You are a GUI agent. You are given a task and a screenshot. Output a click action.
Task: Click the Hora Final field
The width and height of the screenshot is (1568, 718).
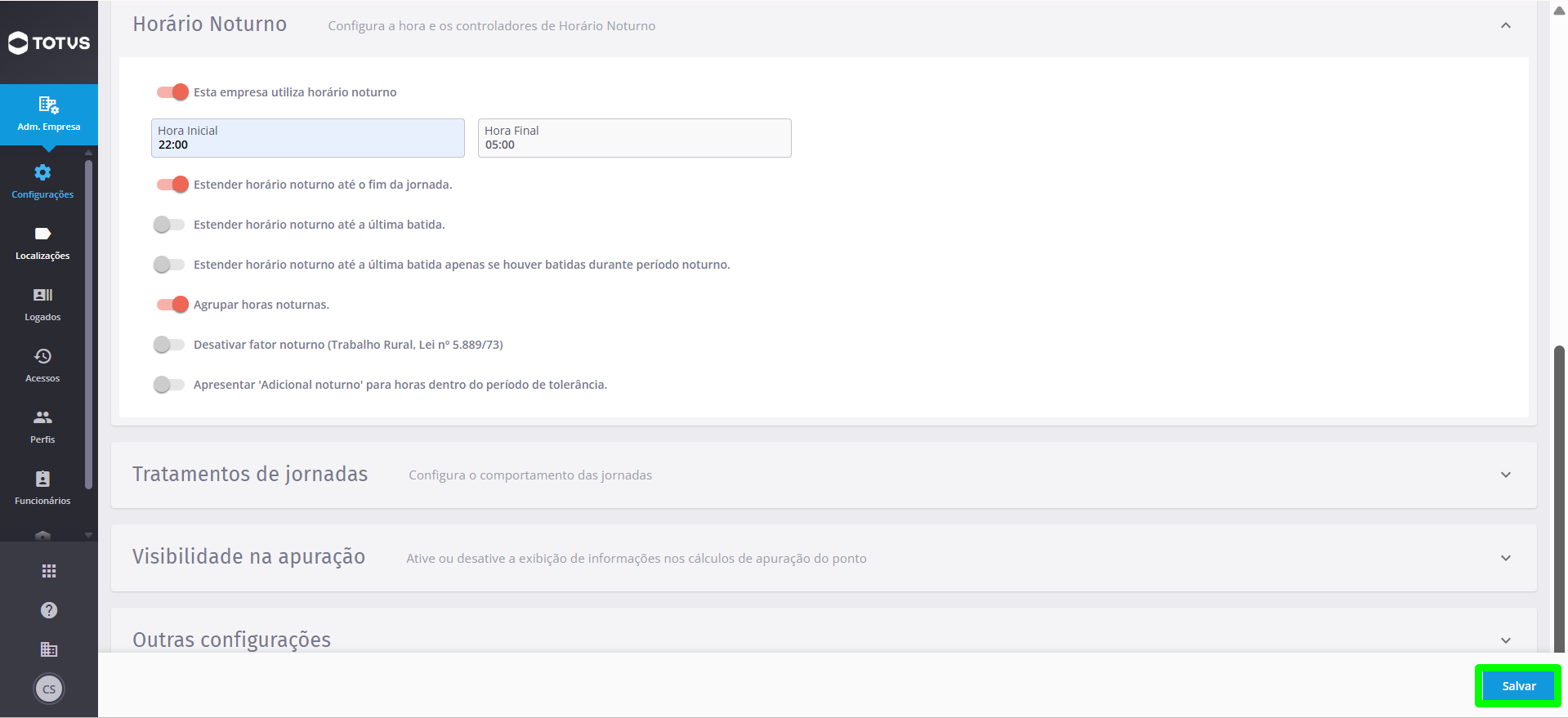pos(635,138)
